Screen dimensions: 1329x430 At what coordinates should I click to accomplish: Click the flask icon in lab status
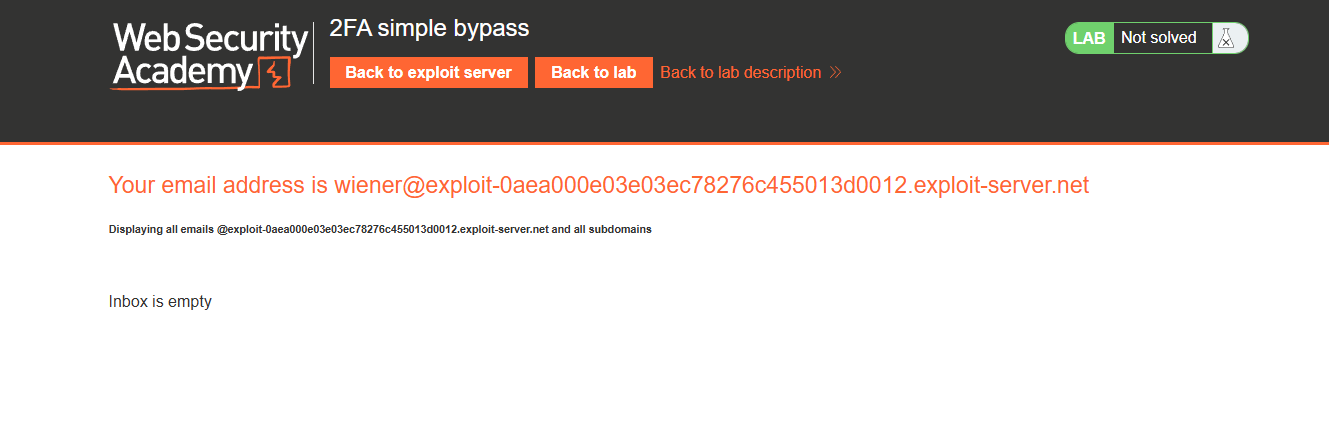(x=1225, y=38)
